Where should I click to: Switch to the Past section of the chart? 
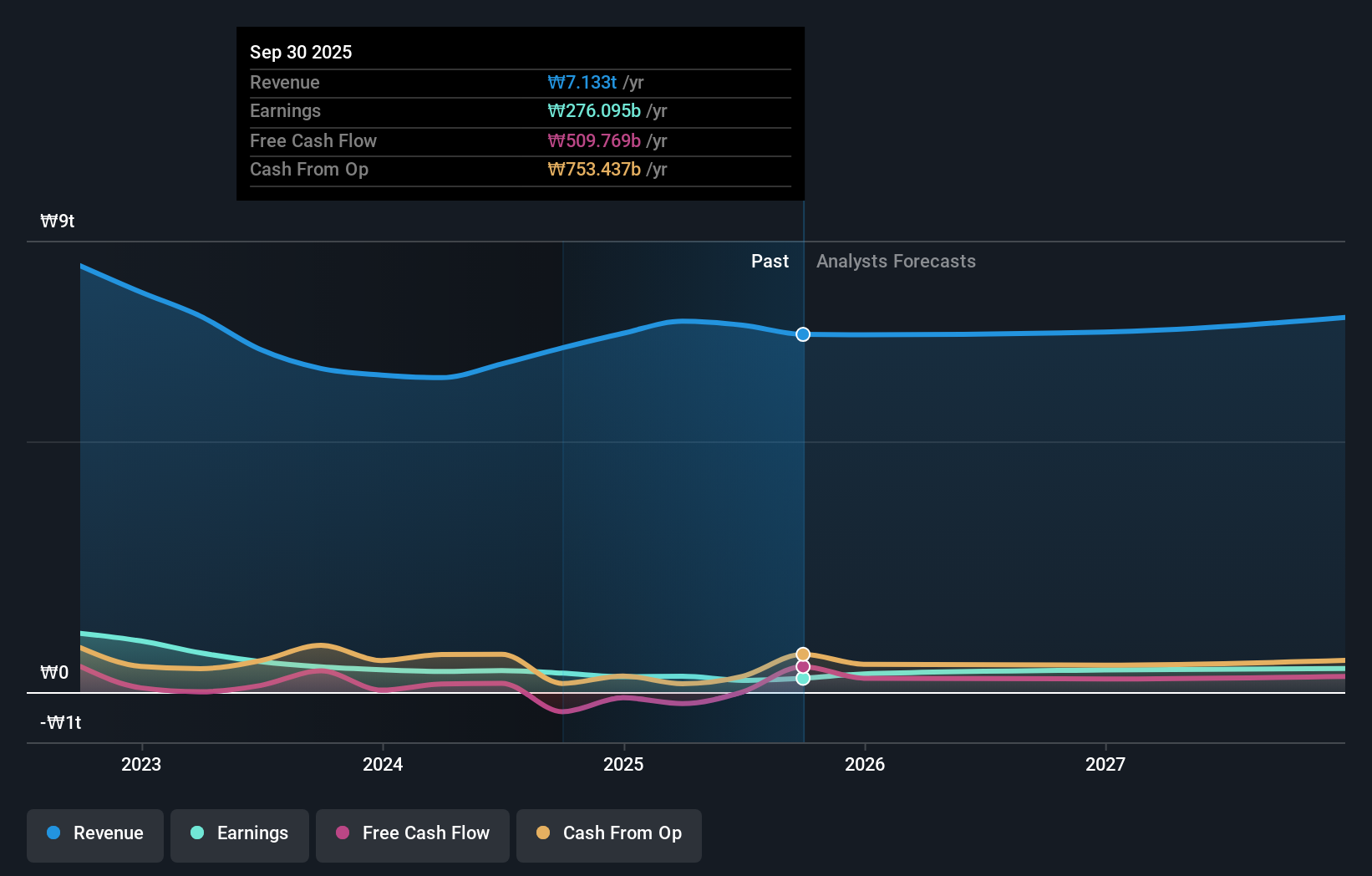point(770,261)
